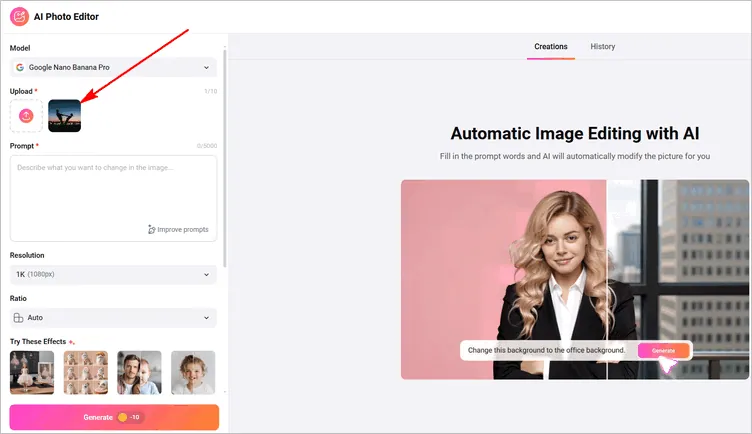This screenshot has width=752, height=434.
Task: Click the Try These Effects label
Action: (x=38, y=341)
